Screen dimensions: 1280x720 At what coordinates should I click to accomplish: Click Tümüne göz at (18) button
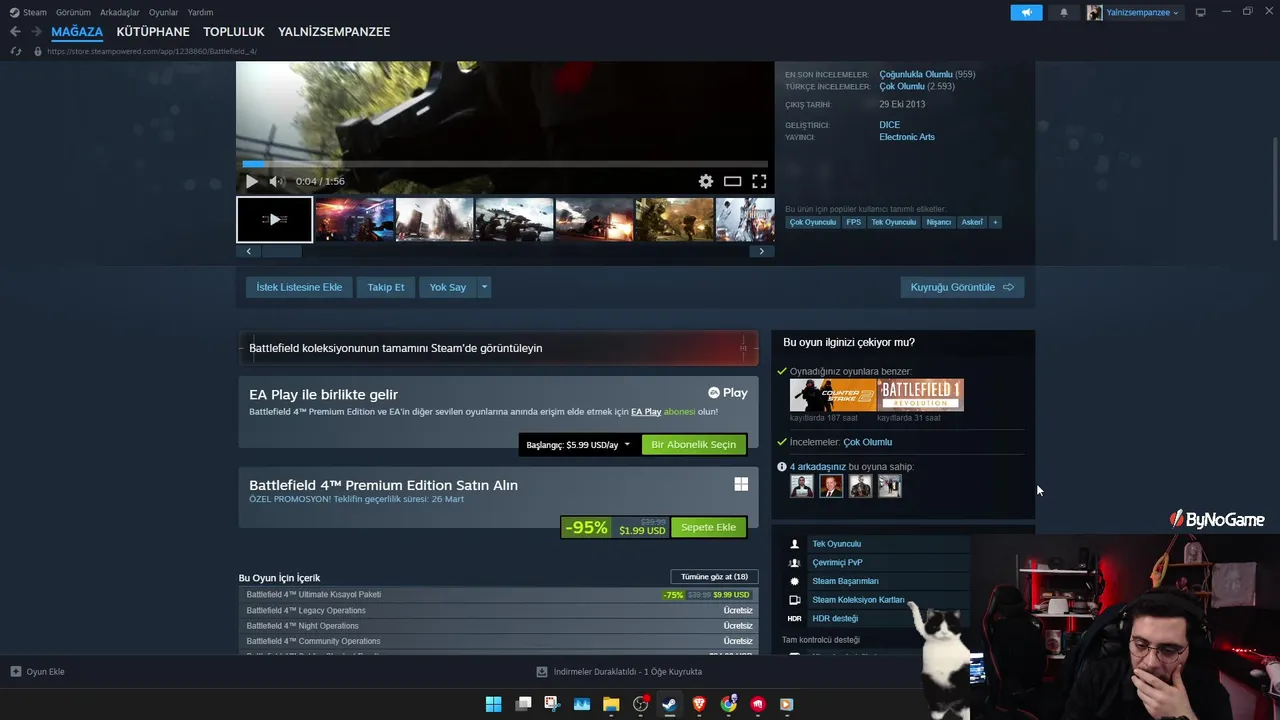click(714, 577)
